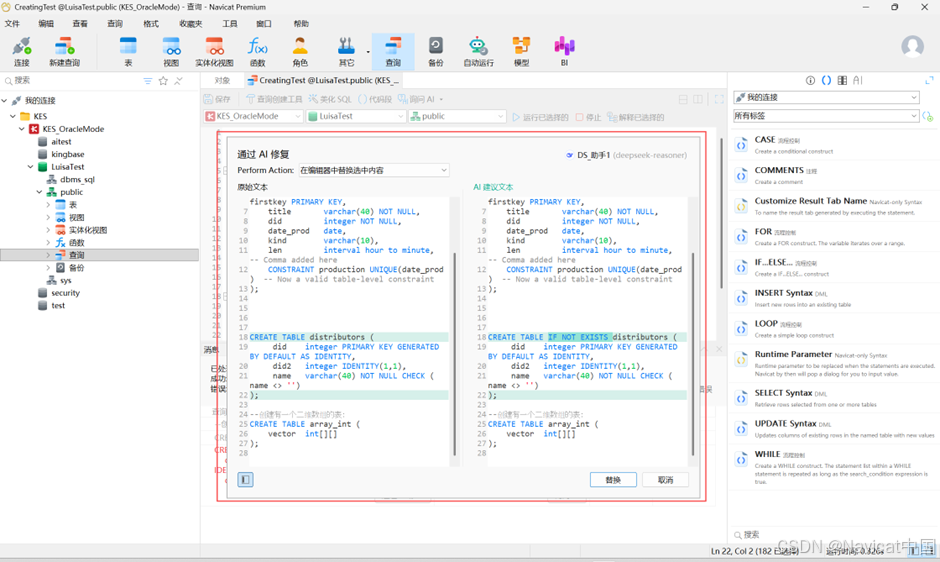Image resolution: width=940 pixels, height=562 pixels.
Task: Open the KES_OracleMode connection dropdown
Action: click(254, 116)
